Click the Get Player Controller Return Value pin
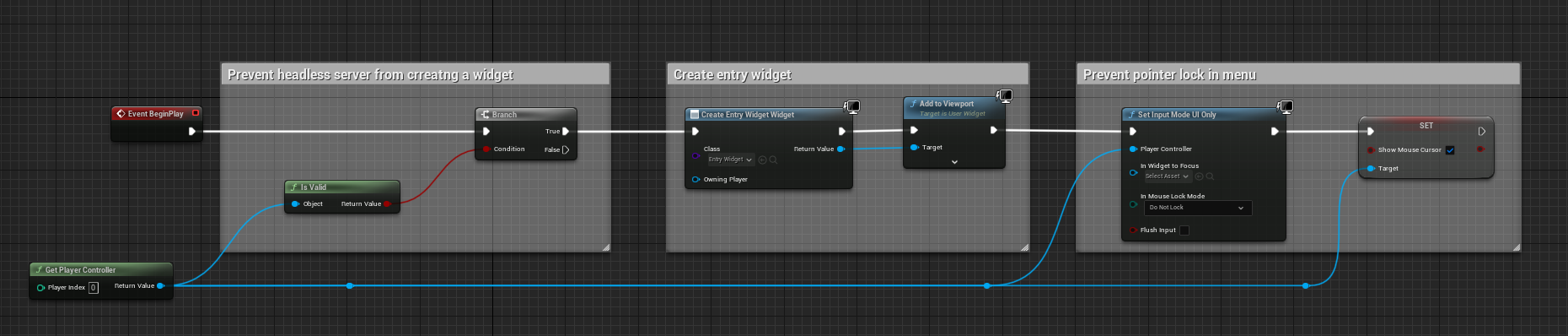1568x336 pixels. (160, 285)
